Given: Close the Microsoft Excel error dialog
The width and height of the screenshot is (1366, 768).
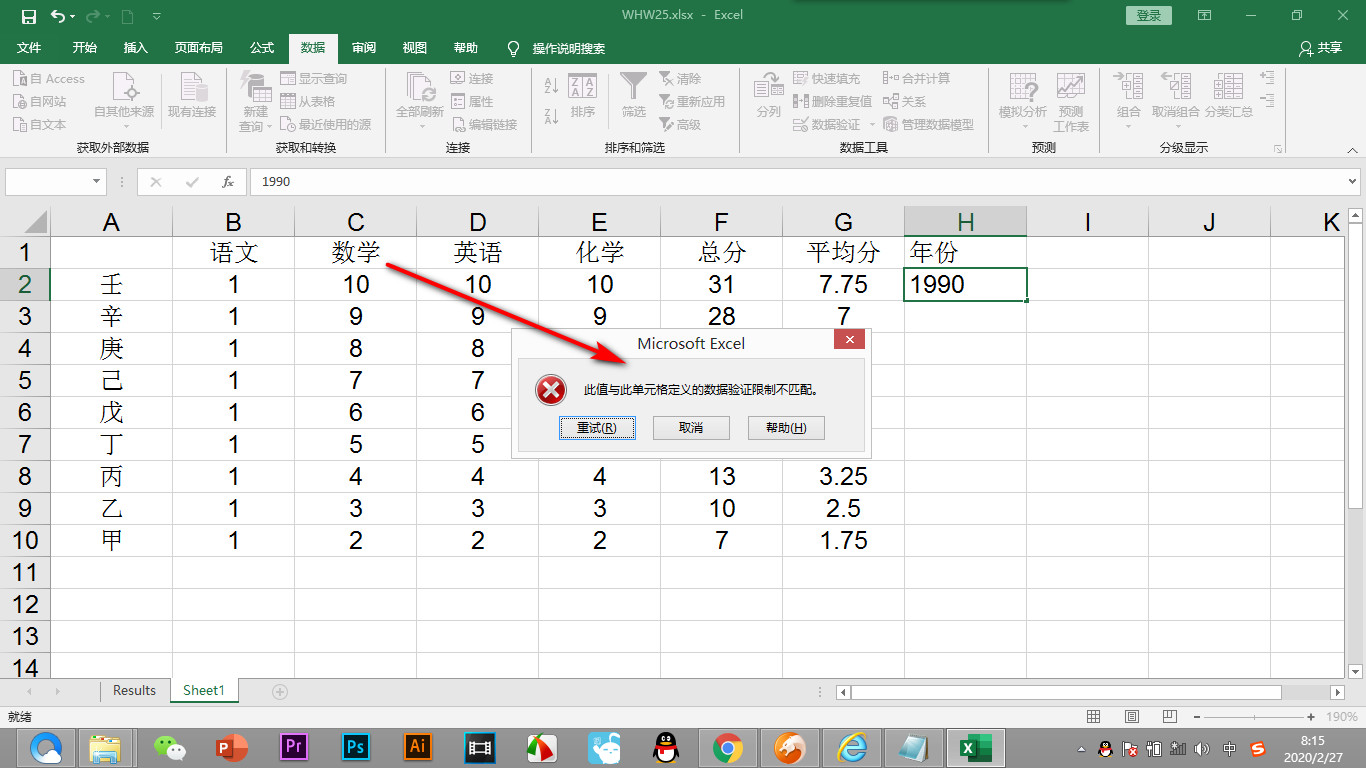Looking at the screenshot, I should tap(849, 340).
